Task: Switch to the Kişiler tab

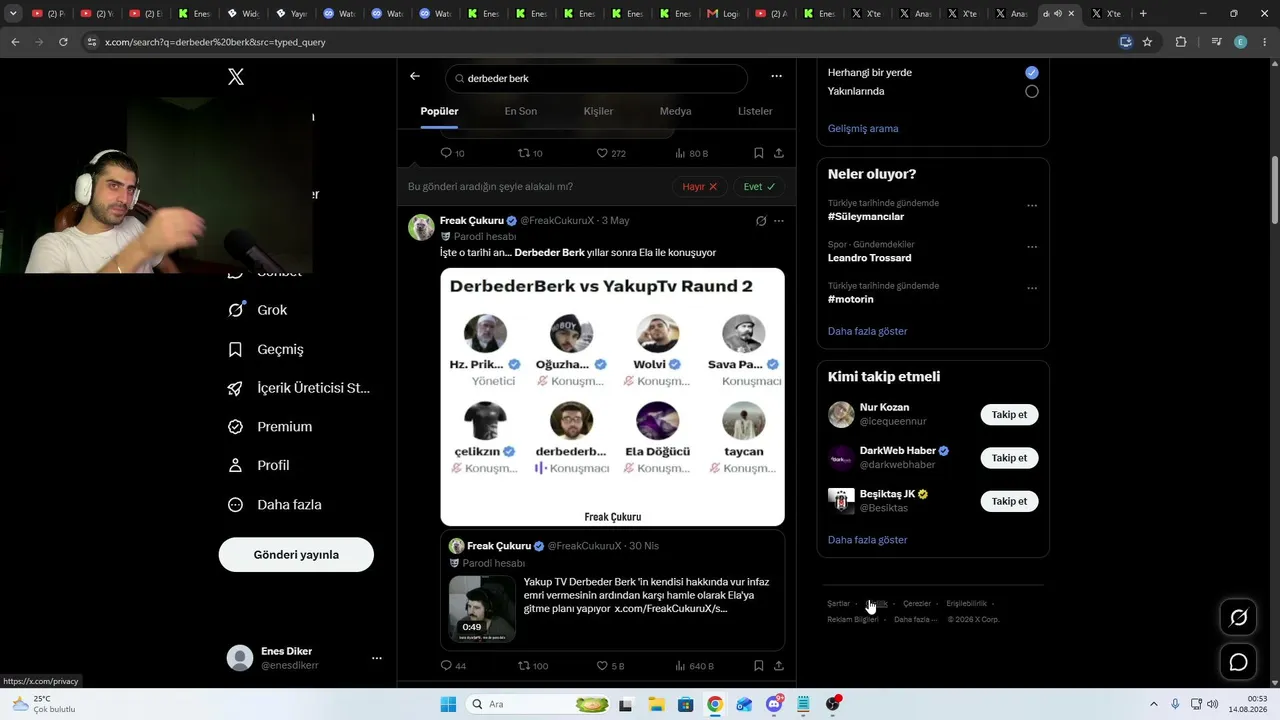Action: tap(598, 111)
